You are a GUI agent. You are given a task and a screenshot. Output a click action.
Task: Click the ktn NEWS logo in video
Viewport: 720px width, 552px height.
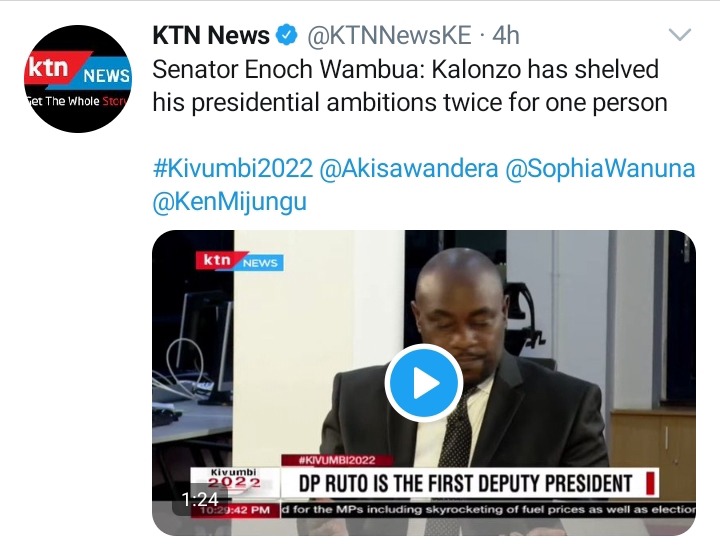[x=239, y=261]
